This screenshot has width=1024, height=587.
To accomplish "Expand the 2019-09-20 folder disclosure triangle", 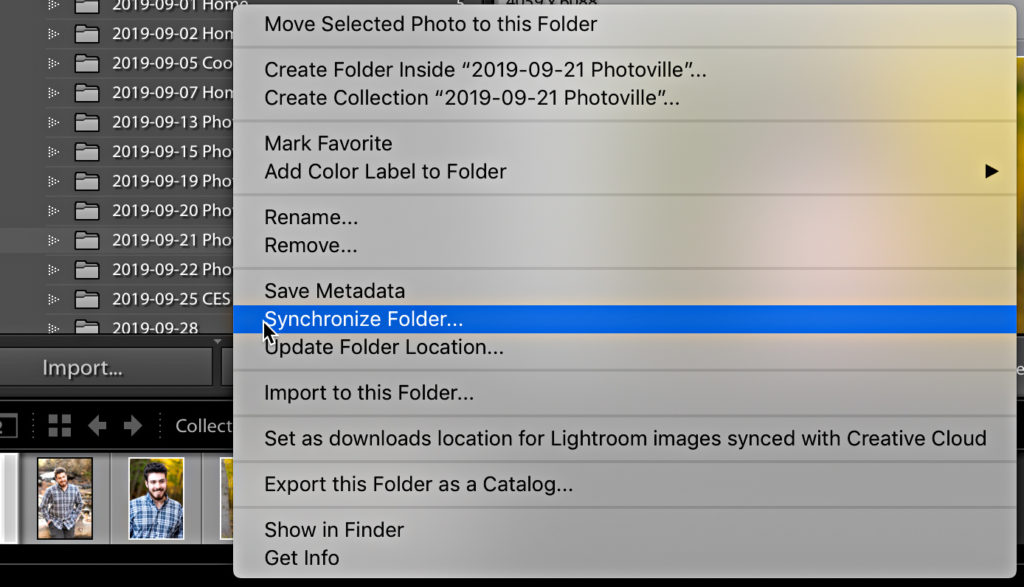I will (54, 211).
